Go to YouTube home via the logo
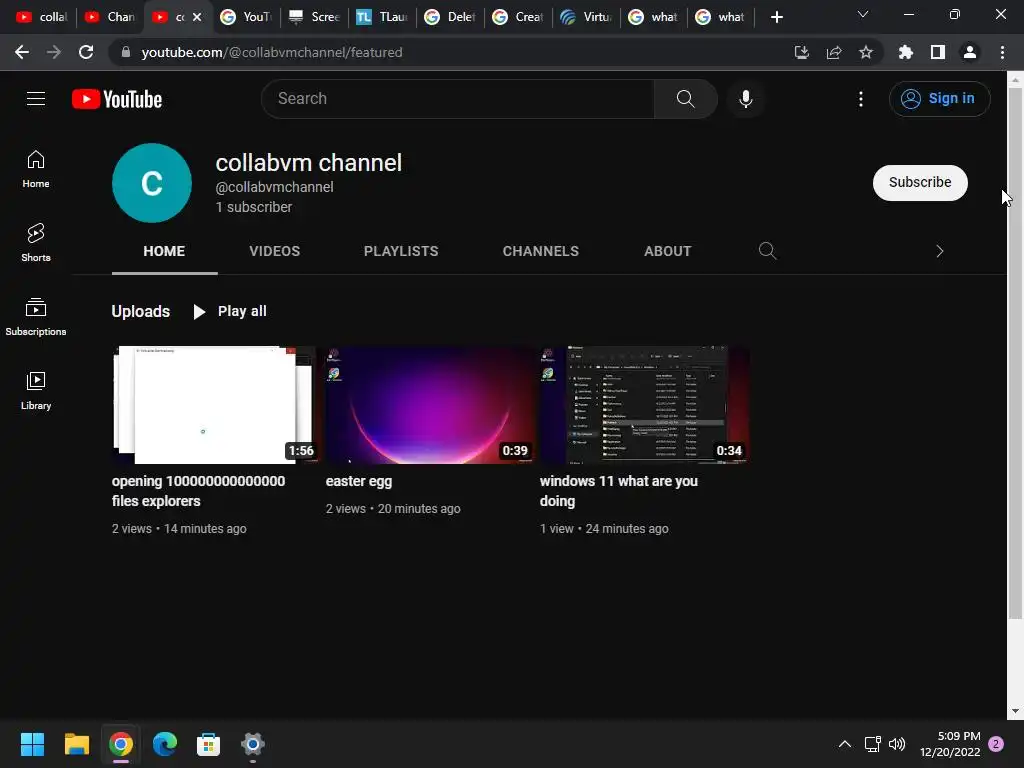1024x768 pixels. [117, 99]
